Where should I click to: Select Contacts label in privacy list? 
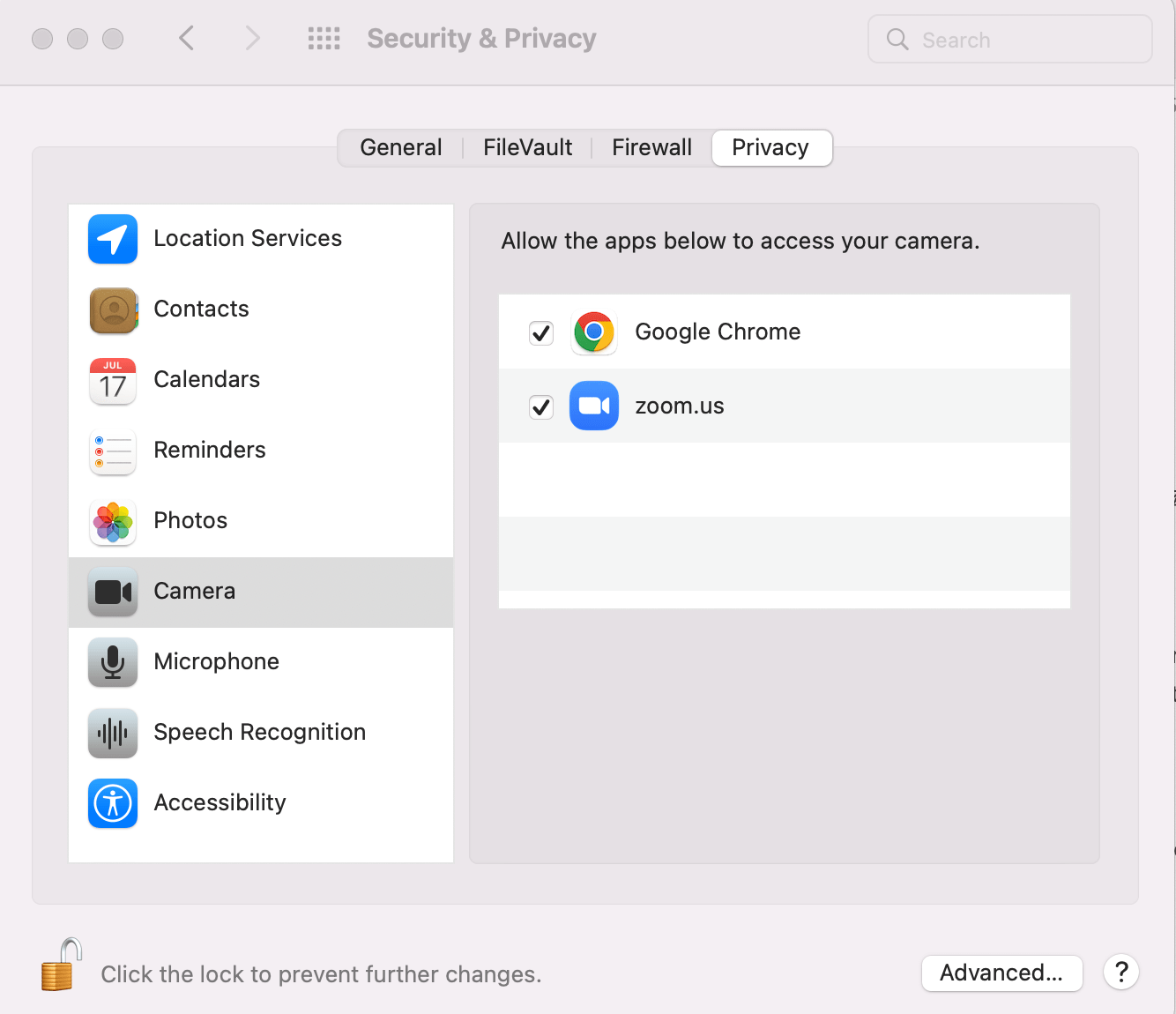201,309
